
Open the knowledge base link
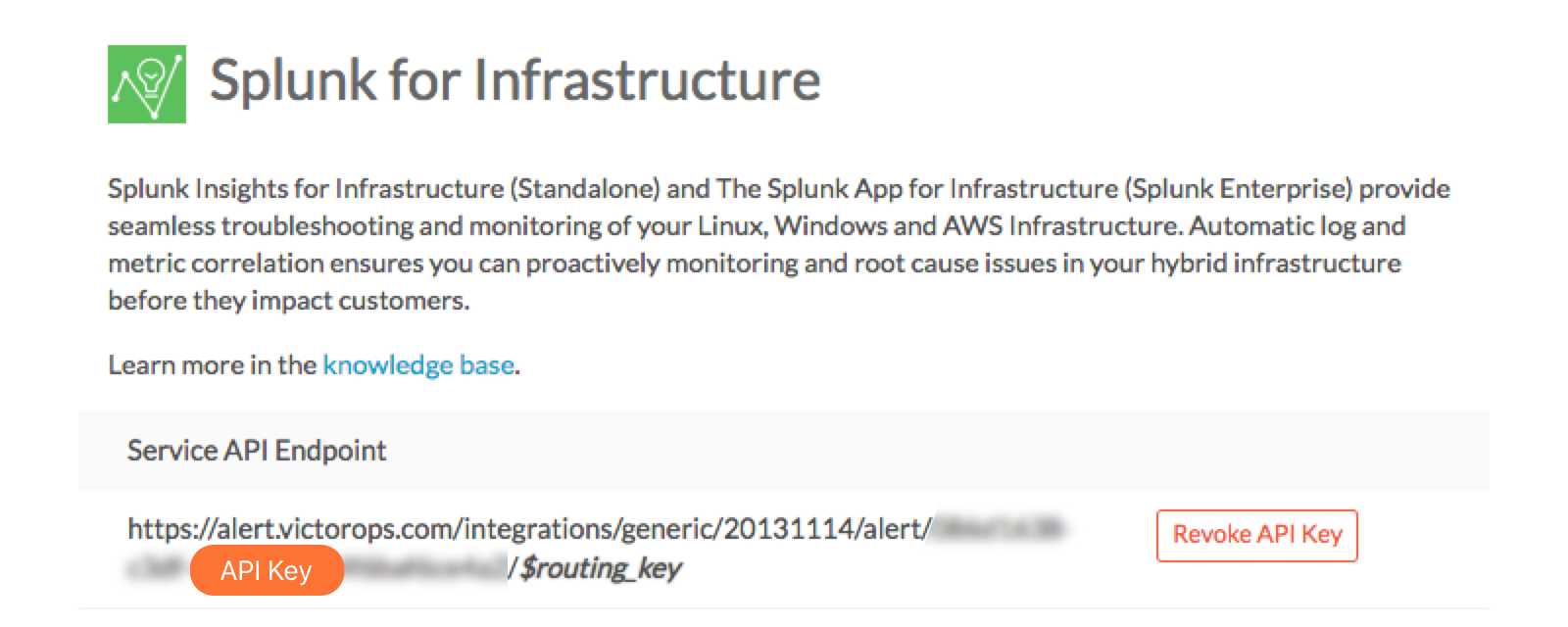pyautogui.click(x=418, y=364)
